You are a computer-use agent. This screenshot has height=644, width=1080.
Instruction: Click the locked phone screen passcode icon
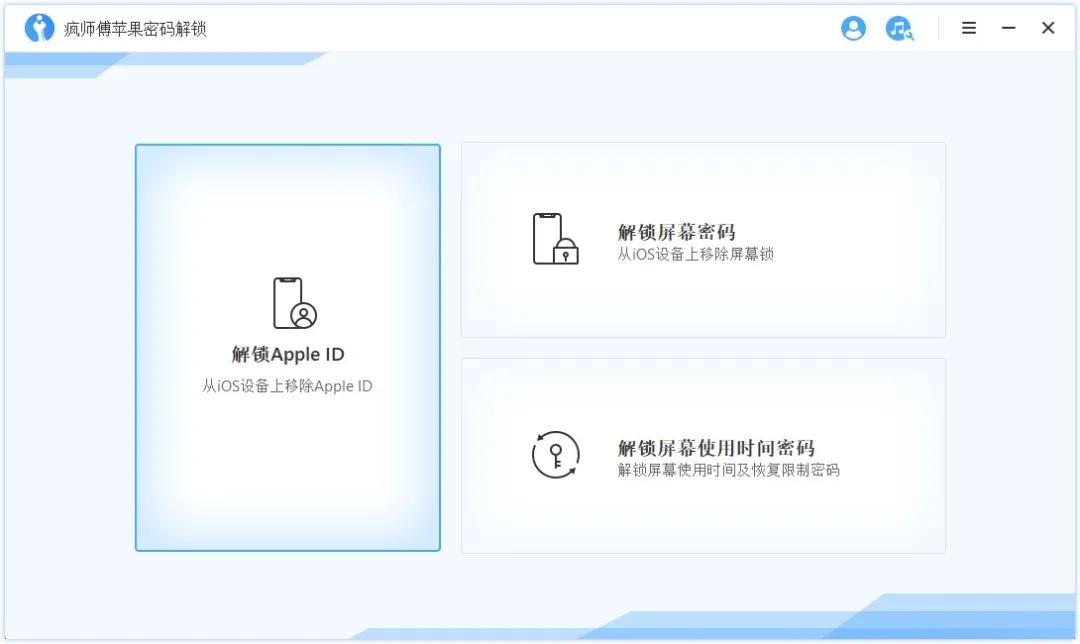coord(553,237)
